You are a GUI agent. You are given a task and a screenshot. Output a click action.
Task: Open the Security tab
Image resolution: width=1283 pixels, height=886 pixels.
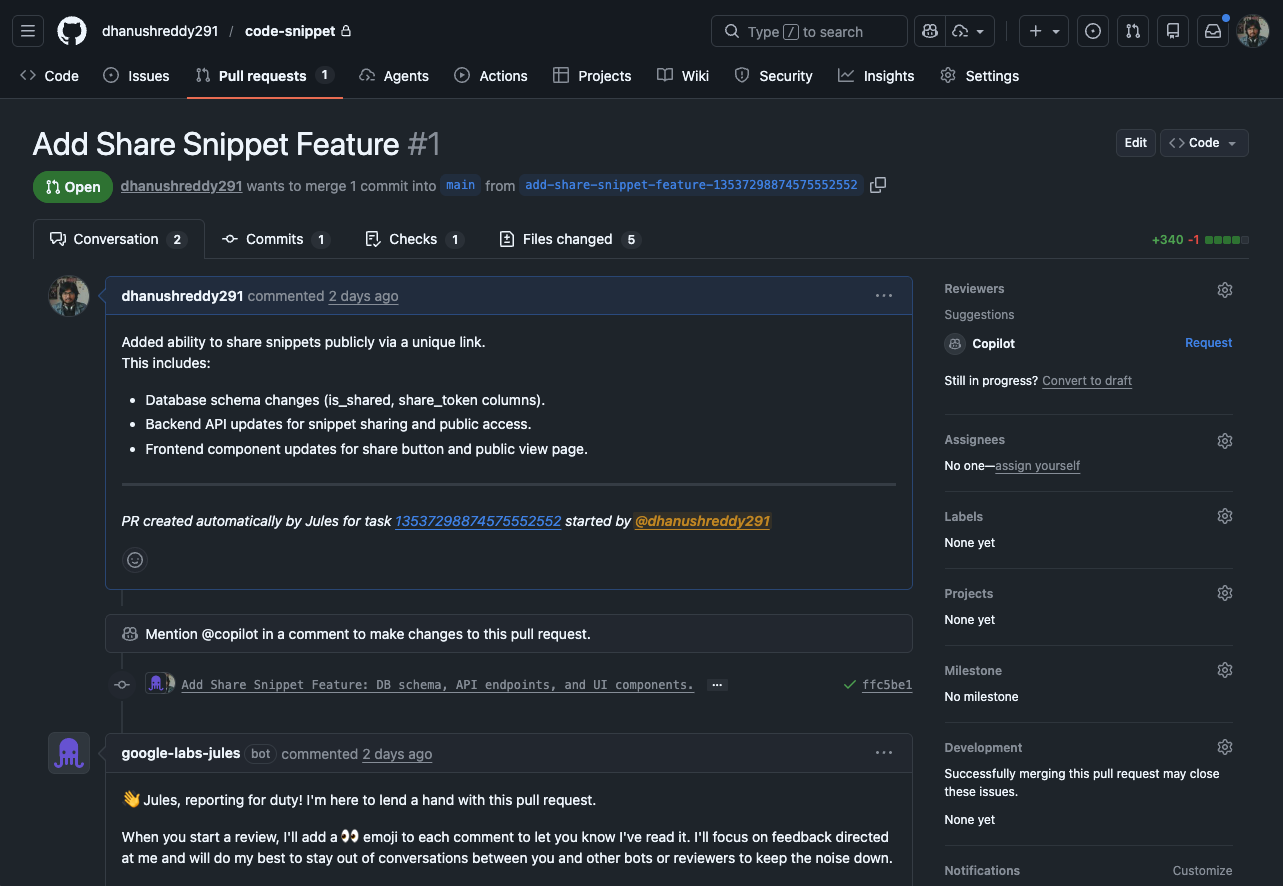[773, 76]
